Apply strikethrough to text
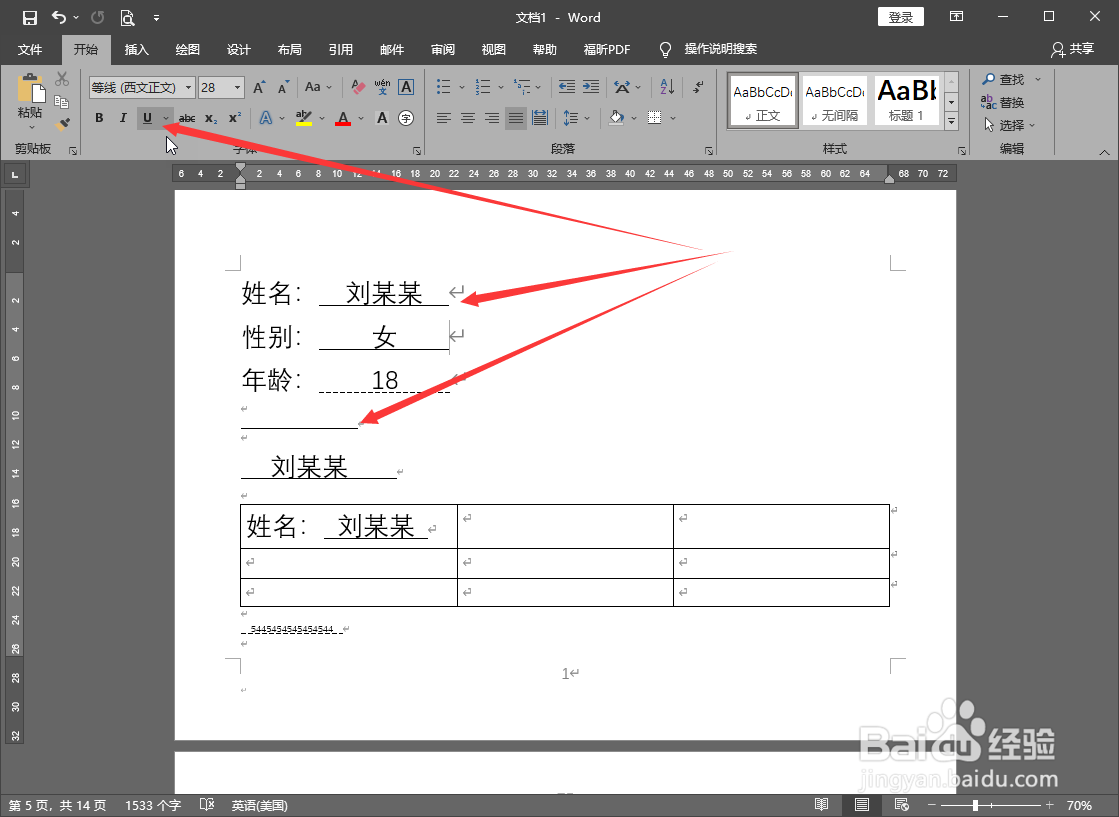Image resolution: width=1119 pixels, height=817 pixels. 186,118
